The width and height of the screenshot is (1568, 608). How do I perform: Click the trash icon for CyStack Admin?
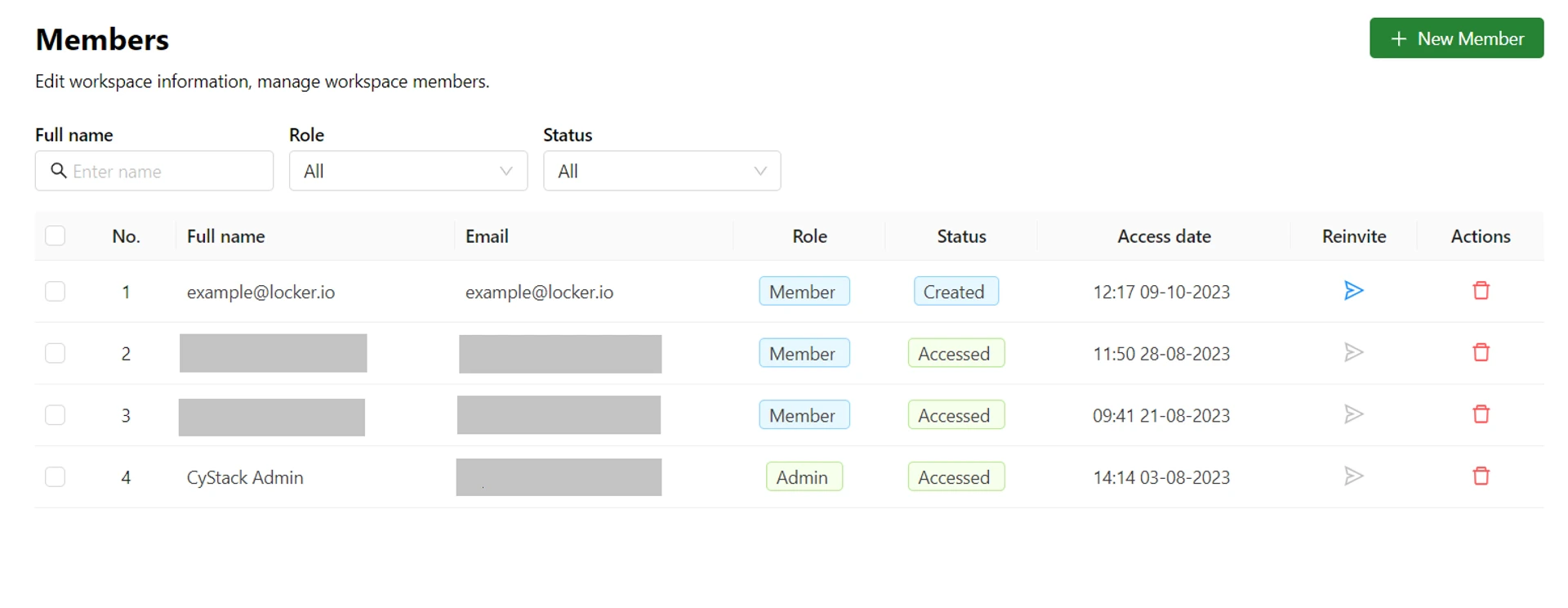click(x=1481, y=476)
